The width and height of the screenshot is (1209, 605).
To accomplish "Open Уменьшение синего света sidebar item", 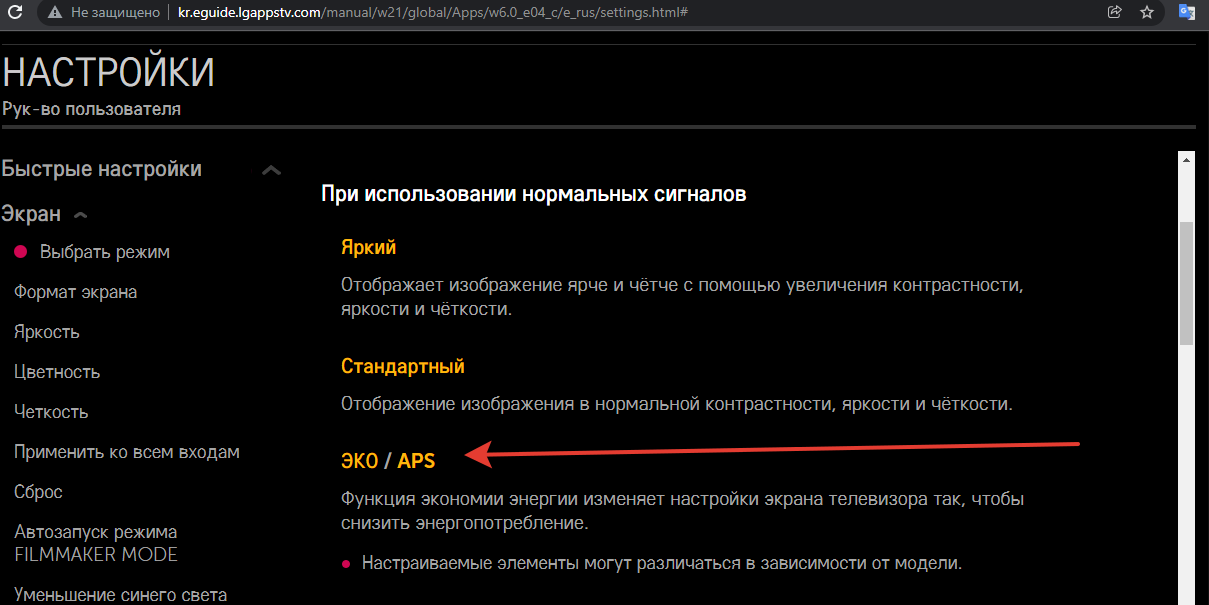I will [x=120, y=595].
